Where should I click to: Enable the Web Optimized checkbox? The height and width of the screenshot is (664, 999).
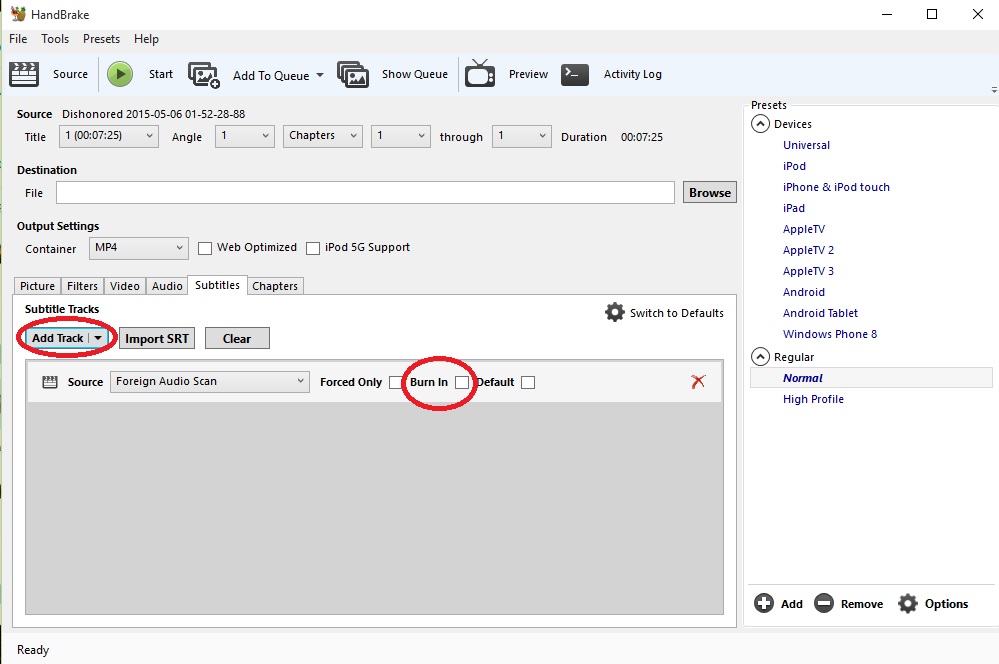coord(205,249)
